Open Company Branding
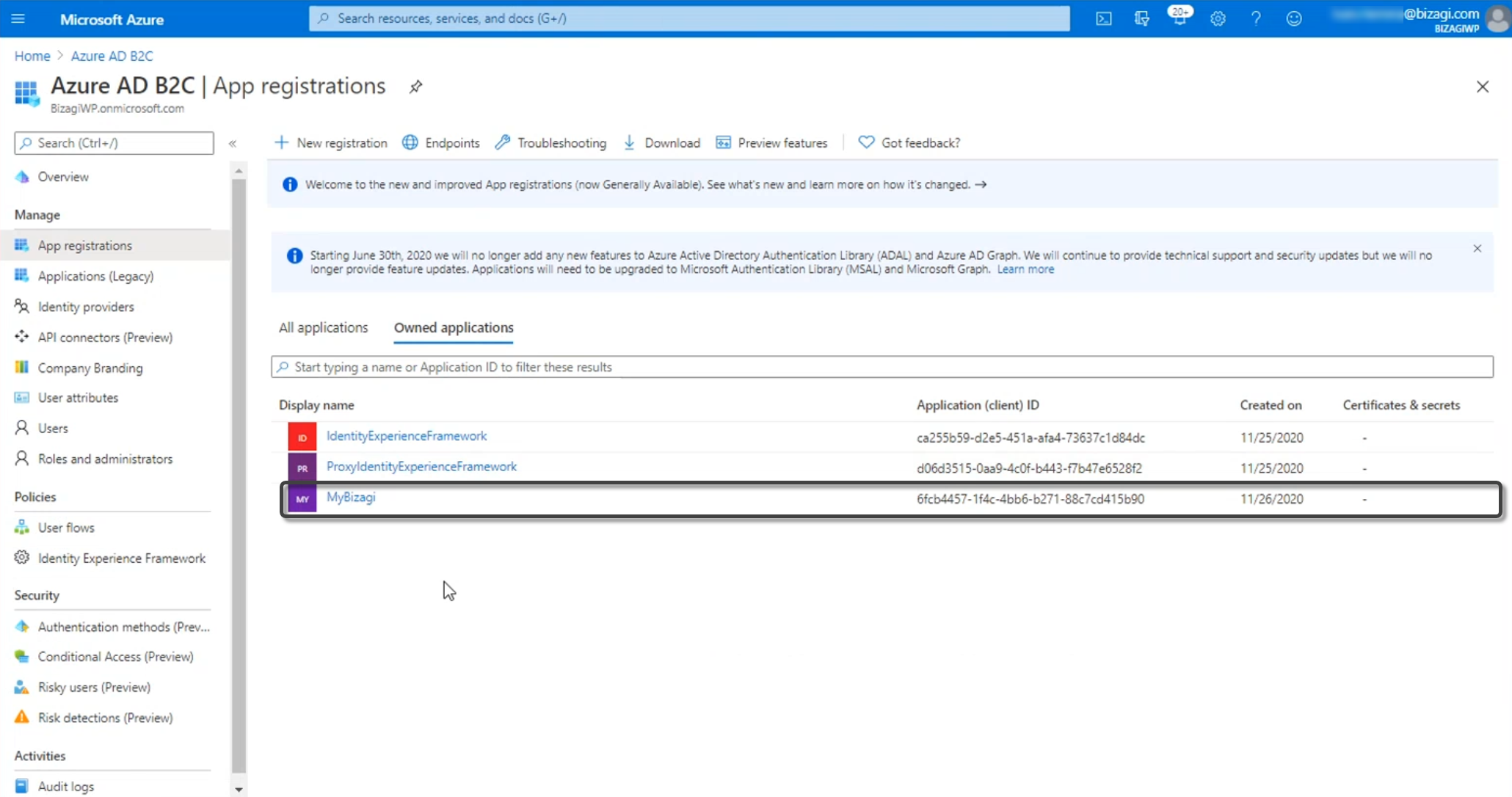This screenshot has height=797, width=1512. point(90,368)
